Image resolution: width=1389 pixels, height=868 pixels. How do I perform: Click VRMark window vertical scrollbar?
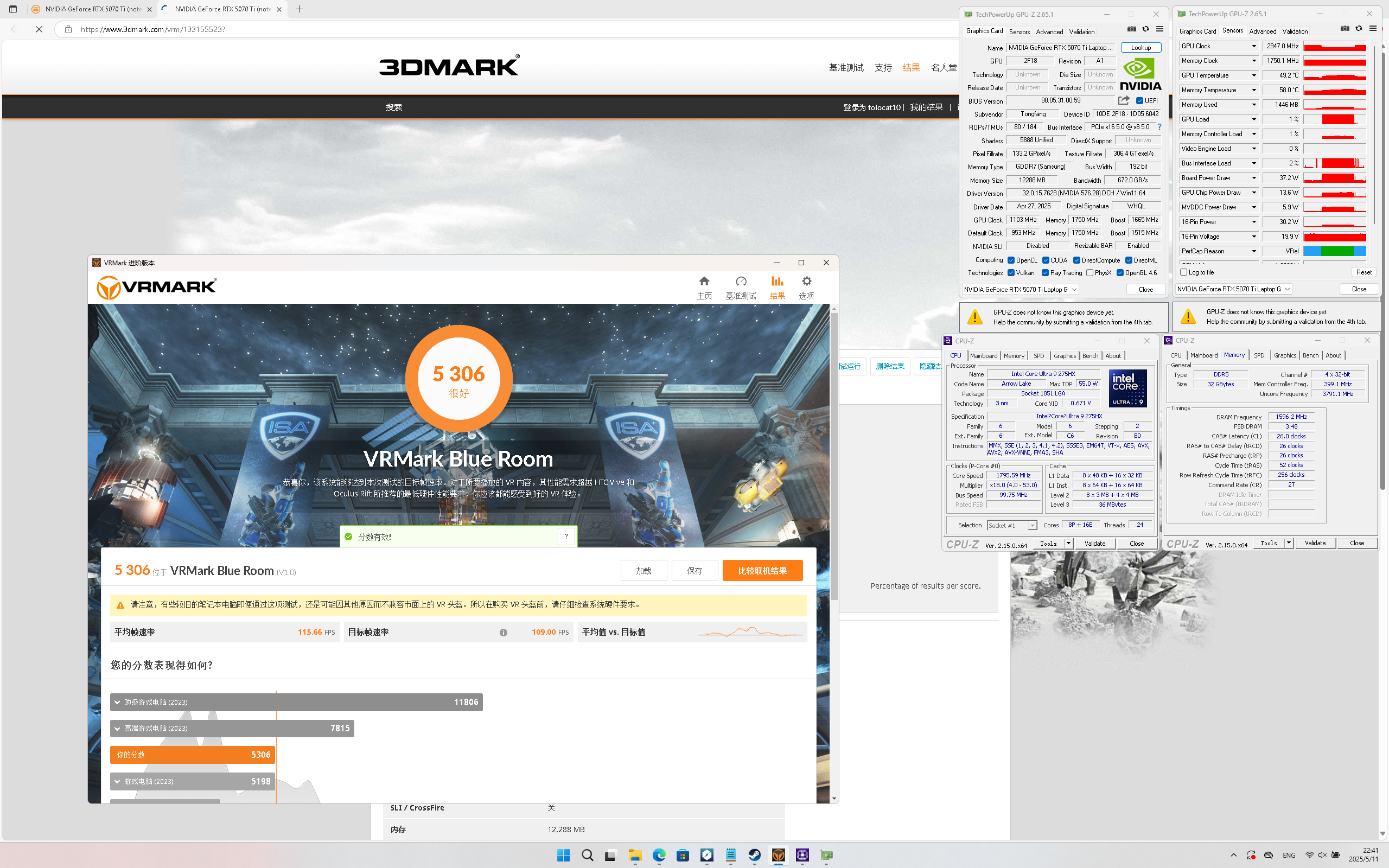[834, 457]
